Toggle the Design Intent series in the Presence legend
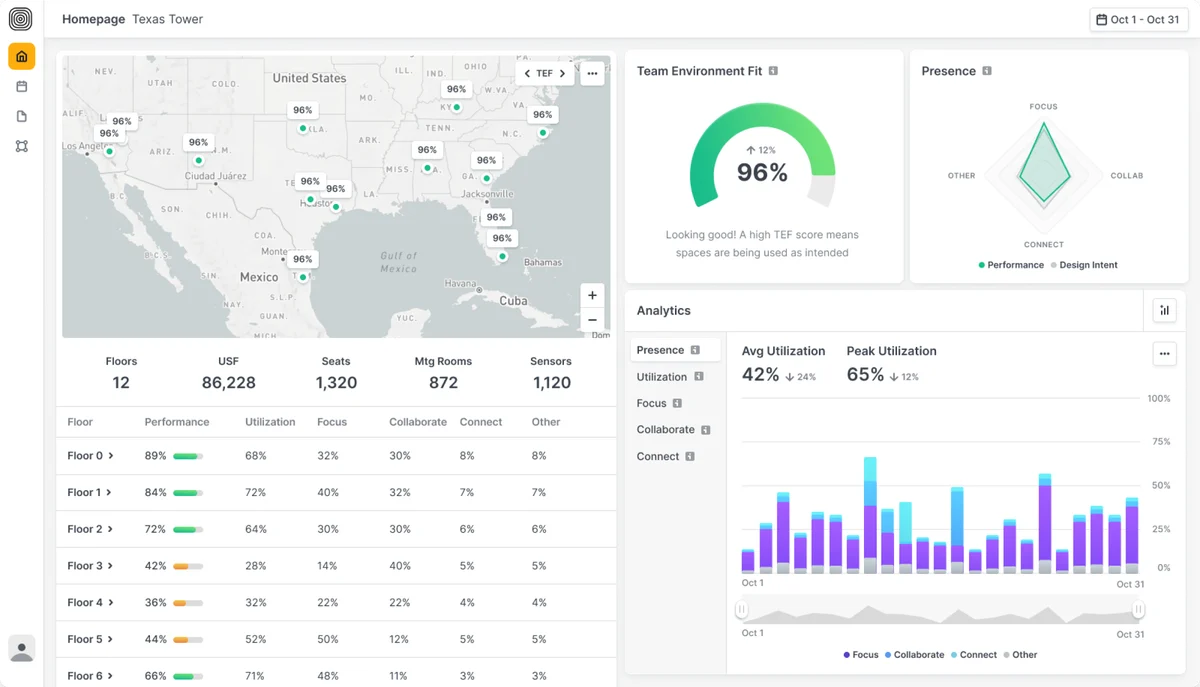1200x687 pixels. tap(1084, 265)
